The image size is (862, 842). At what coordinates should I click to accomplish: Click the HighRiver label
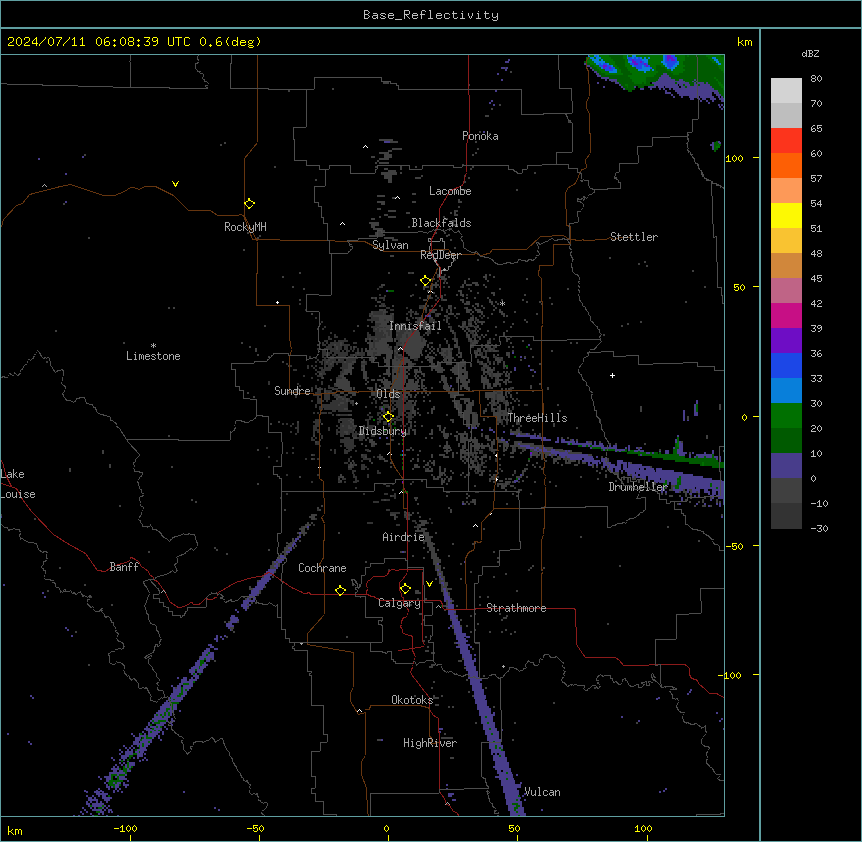click(x=430, y=743)
